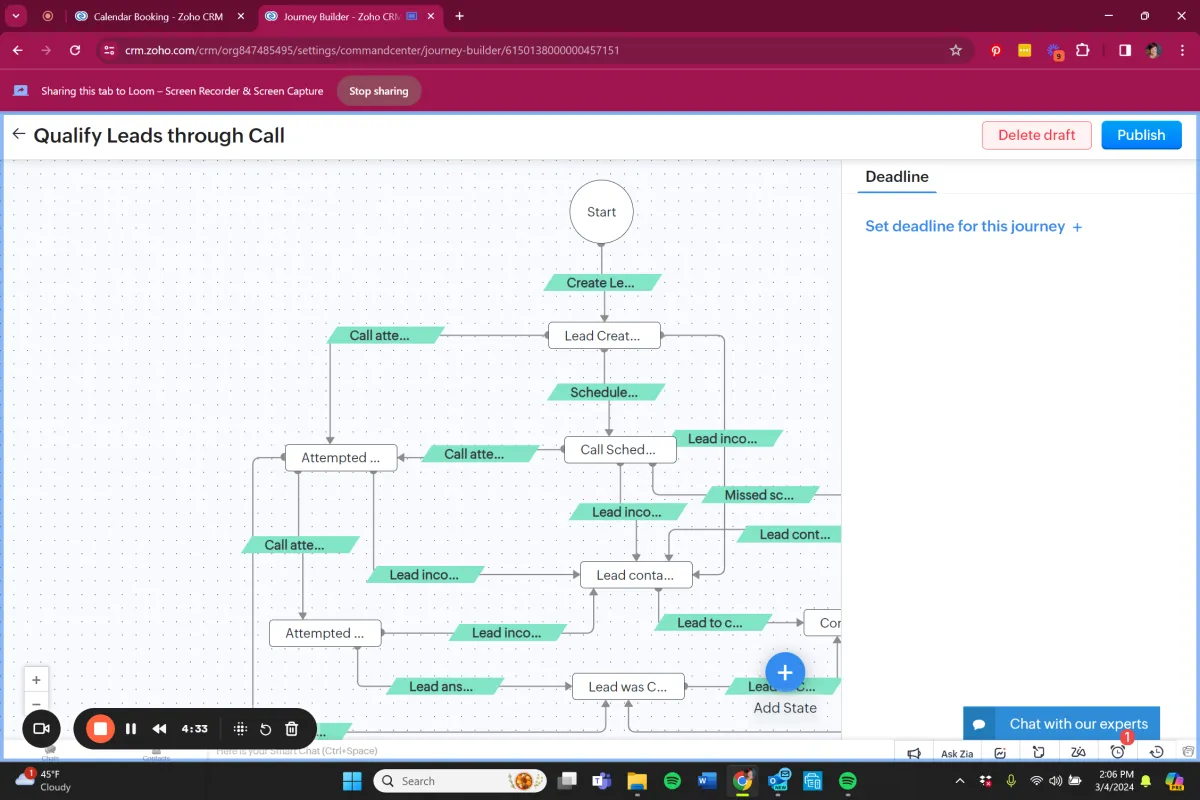Select the Start node

pos(602,212)
